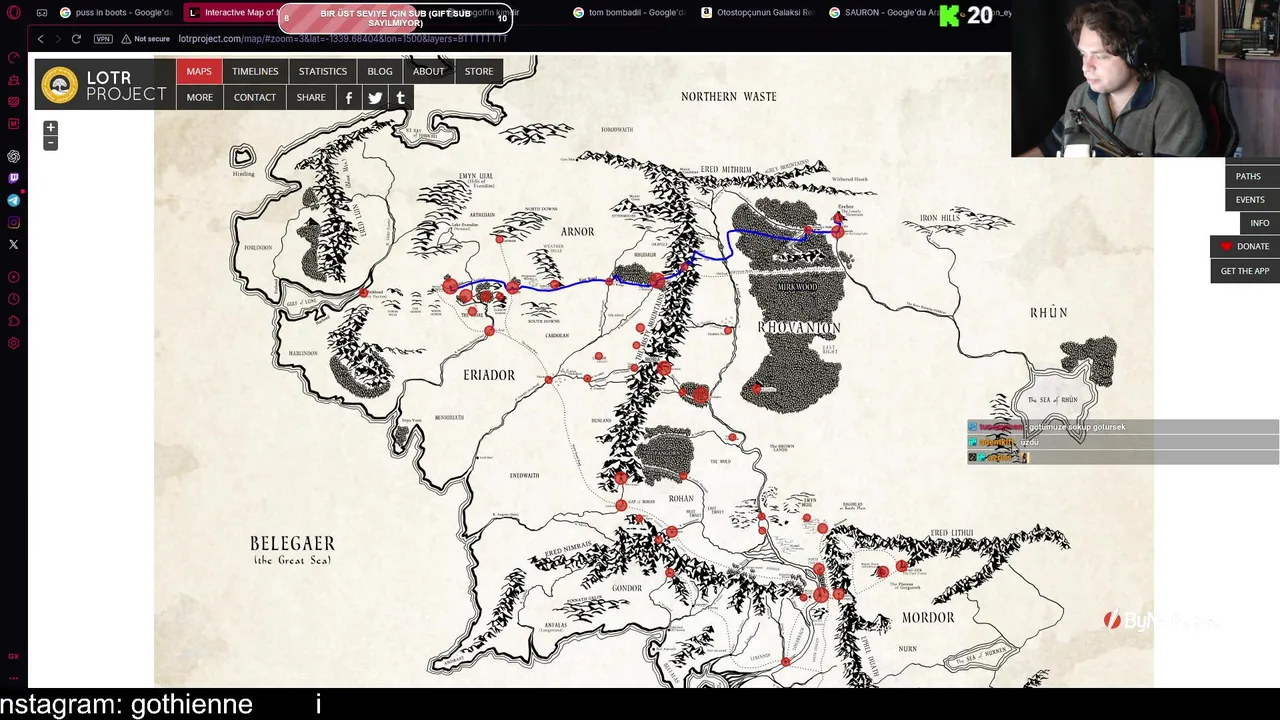Toggle the VPN badge in address bar
This screenshot has width=1280, height=720.
point(103,39)
